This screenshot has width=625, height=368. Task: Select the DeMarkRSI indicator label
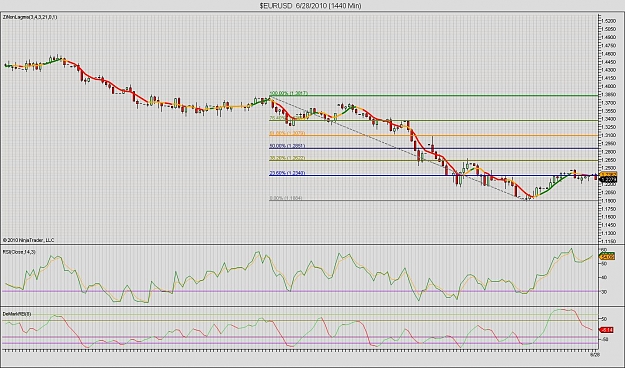pos(17,314)
